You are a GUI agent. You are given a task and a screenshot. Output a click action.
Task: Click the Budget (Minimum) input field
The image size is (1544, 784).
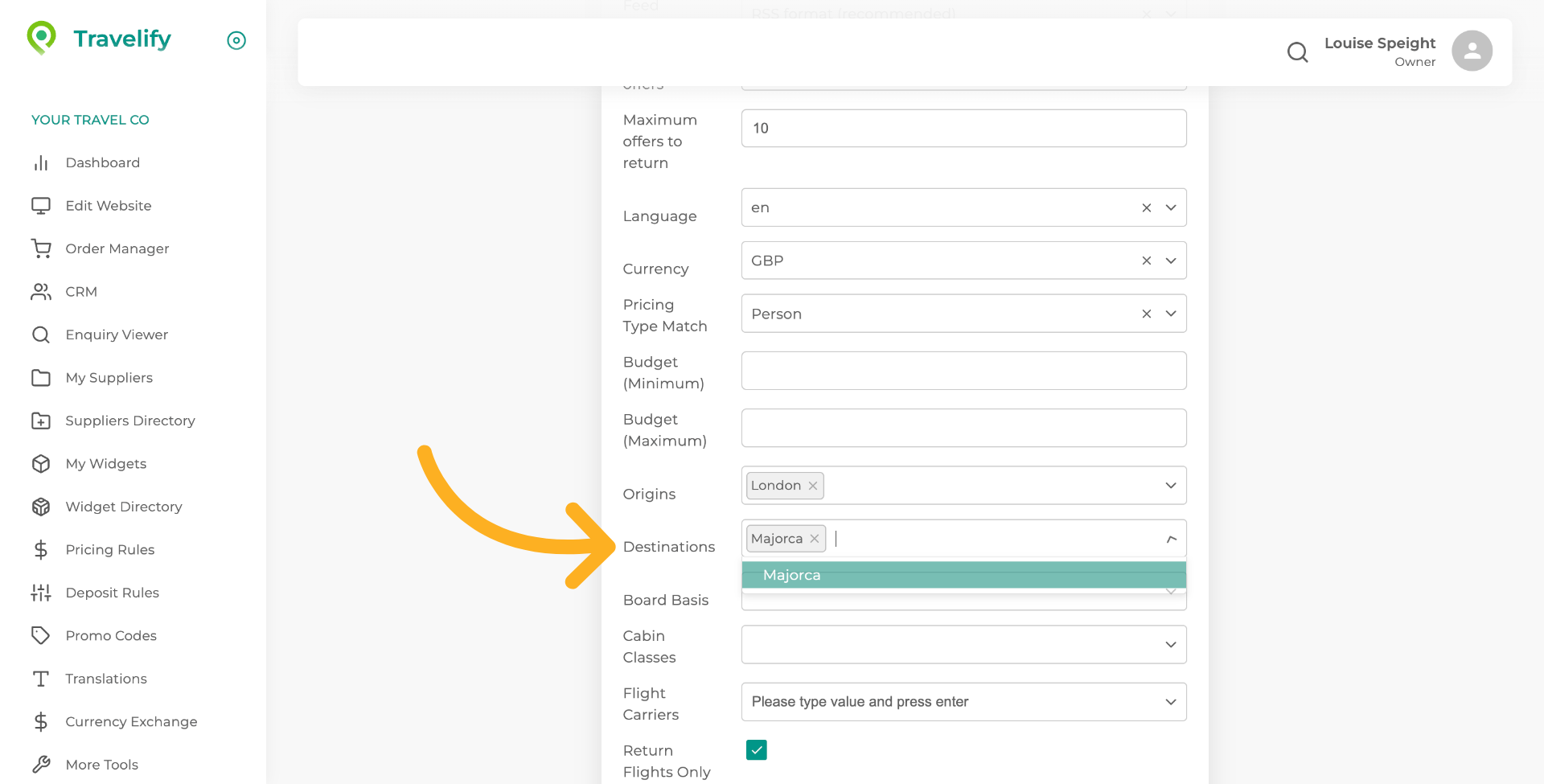(x=963, y=371)
